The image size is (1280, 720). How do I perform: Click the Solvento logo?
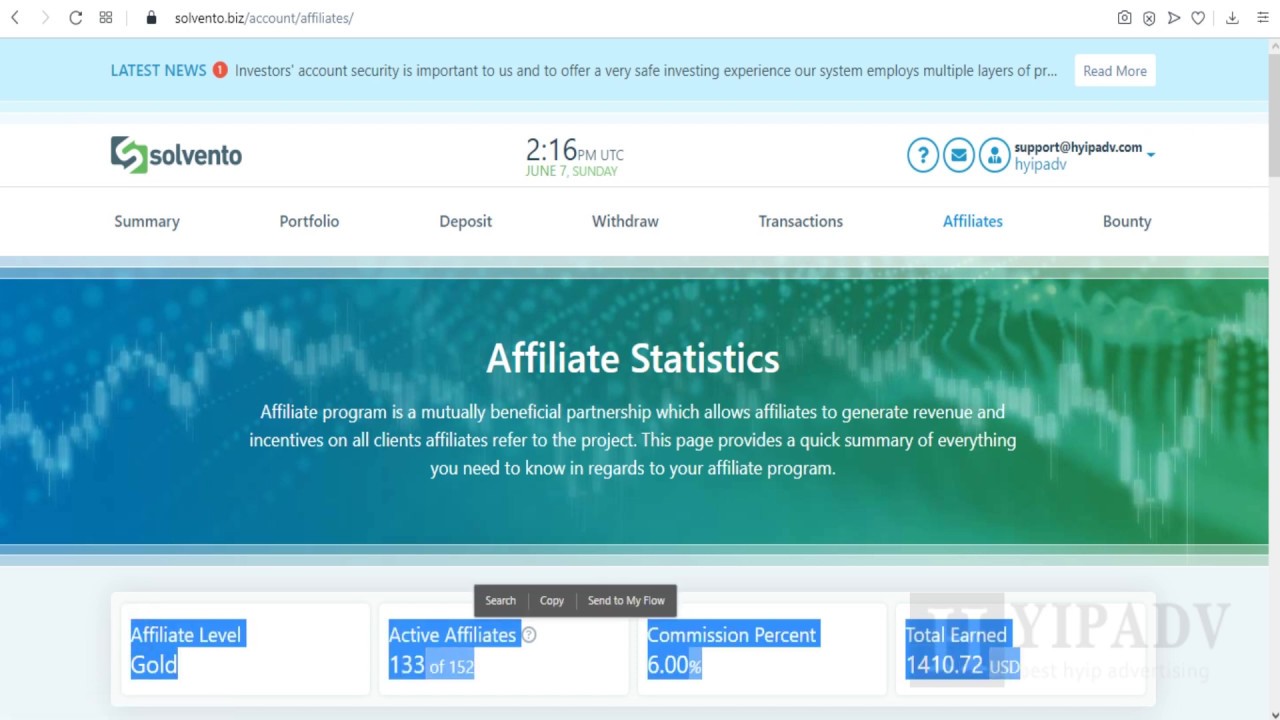(176, 155)
